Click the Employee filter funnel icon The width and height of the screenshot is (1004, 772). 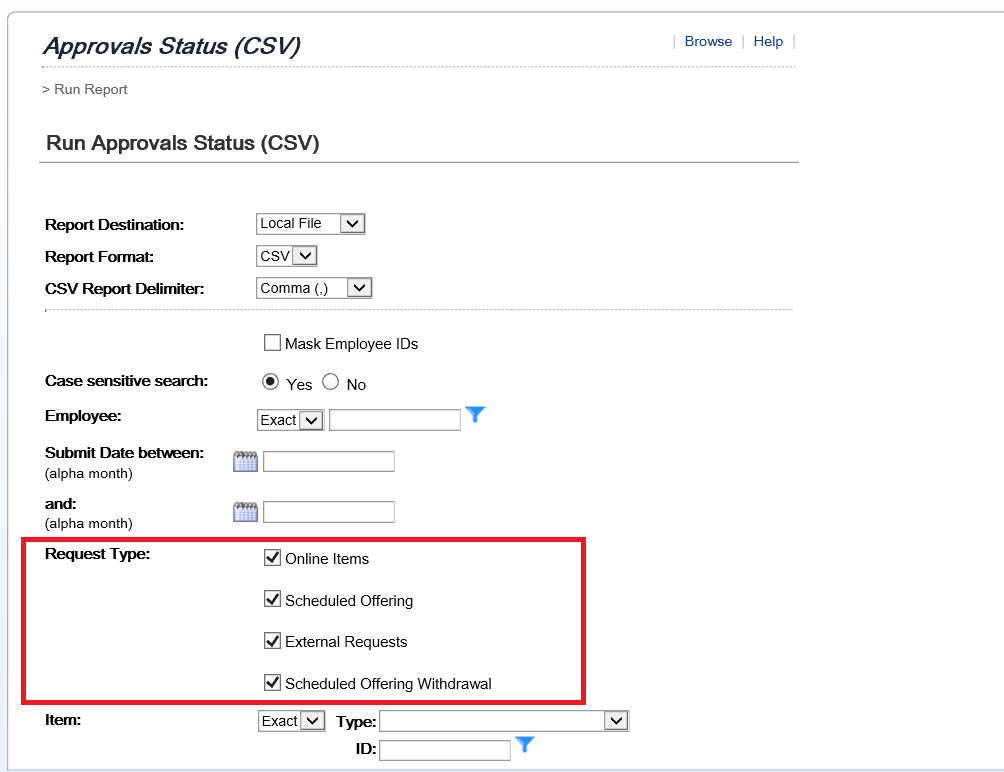475,415
